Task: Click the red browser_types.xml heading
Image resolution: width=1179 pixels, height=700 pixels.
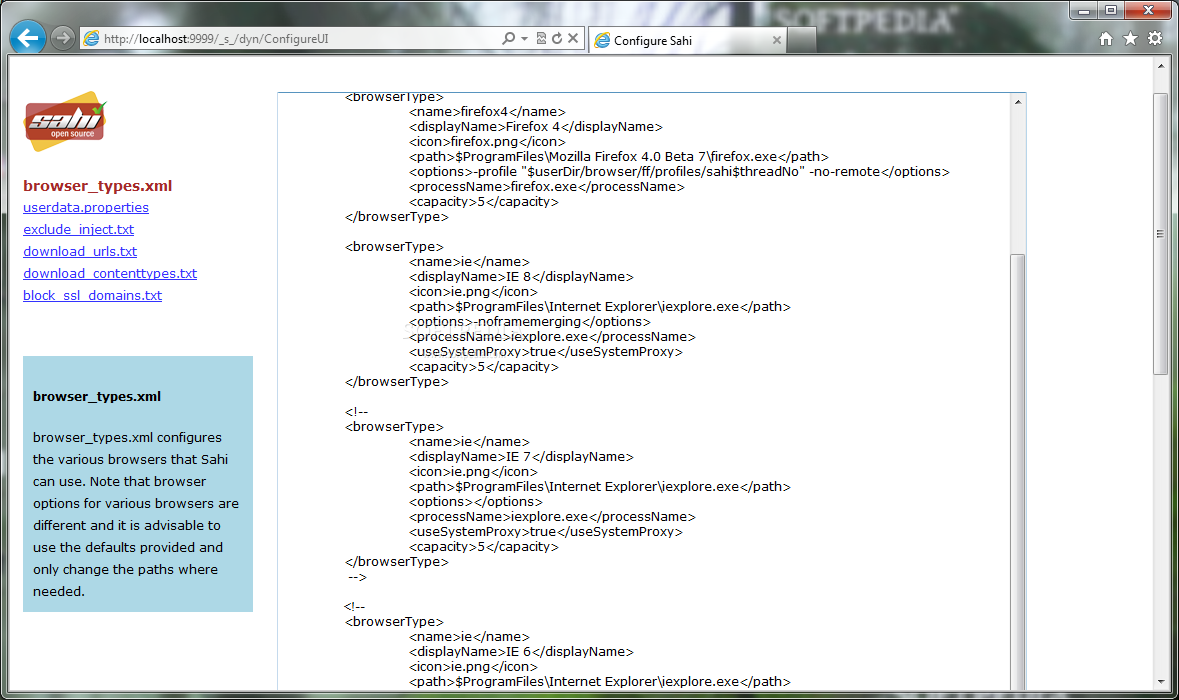Action: tap(98, 186)
